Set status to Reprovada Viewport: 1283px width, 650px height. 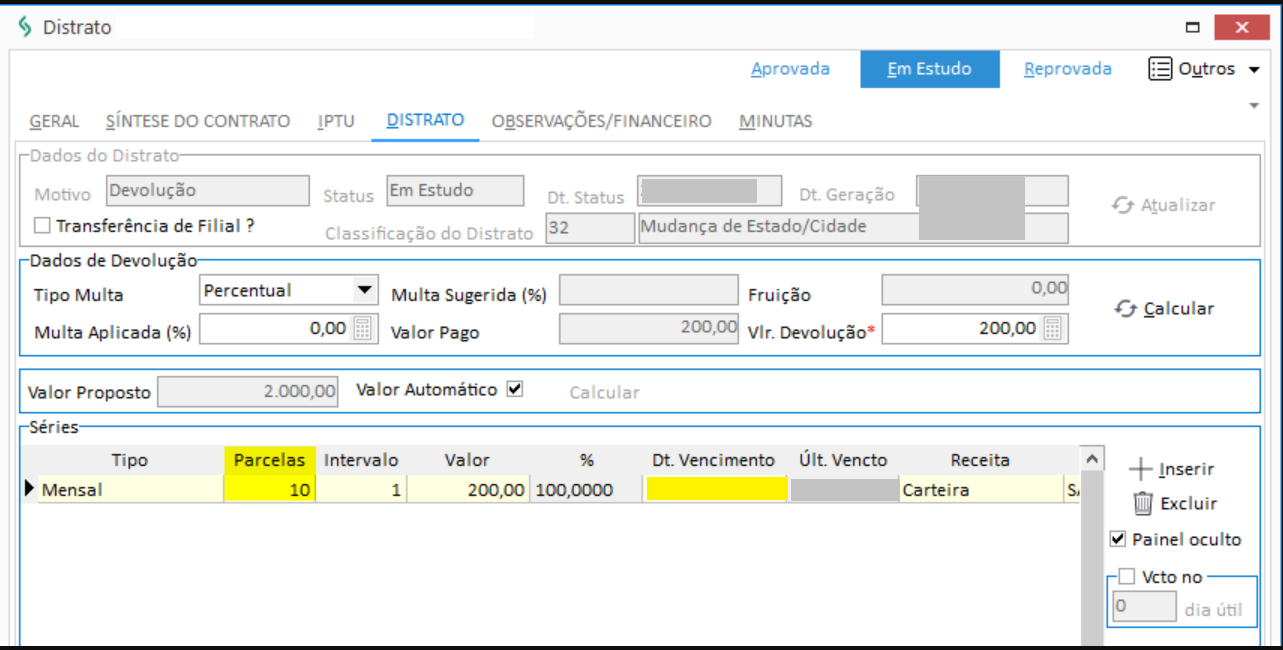(x=1068, y=69)
